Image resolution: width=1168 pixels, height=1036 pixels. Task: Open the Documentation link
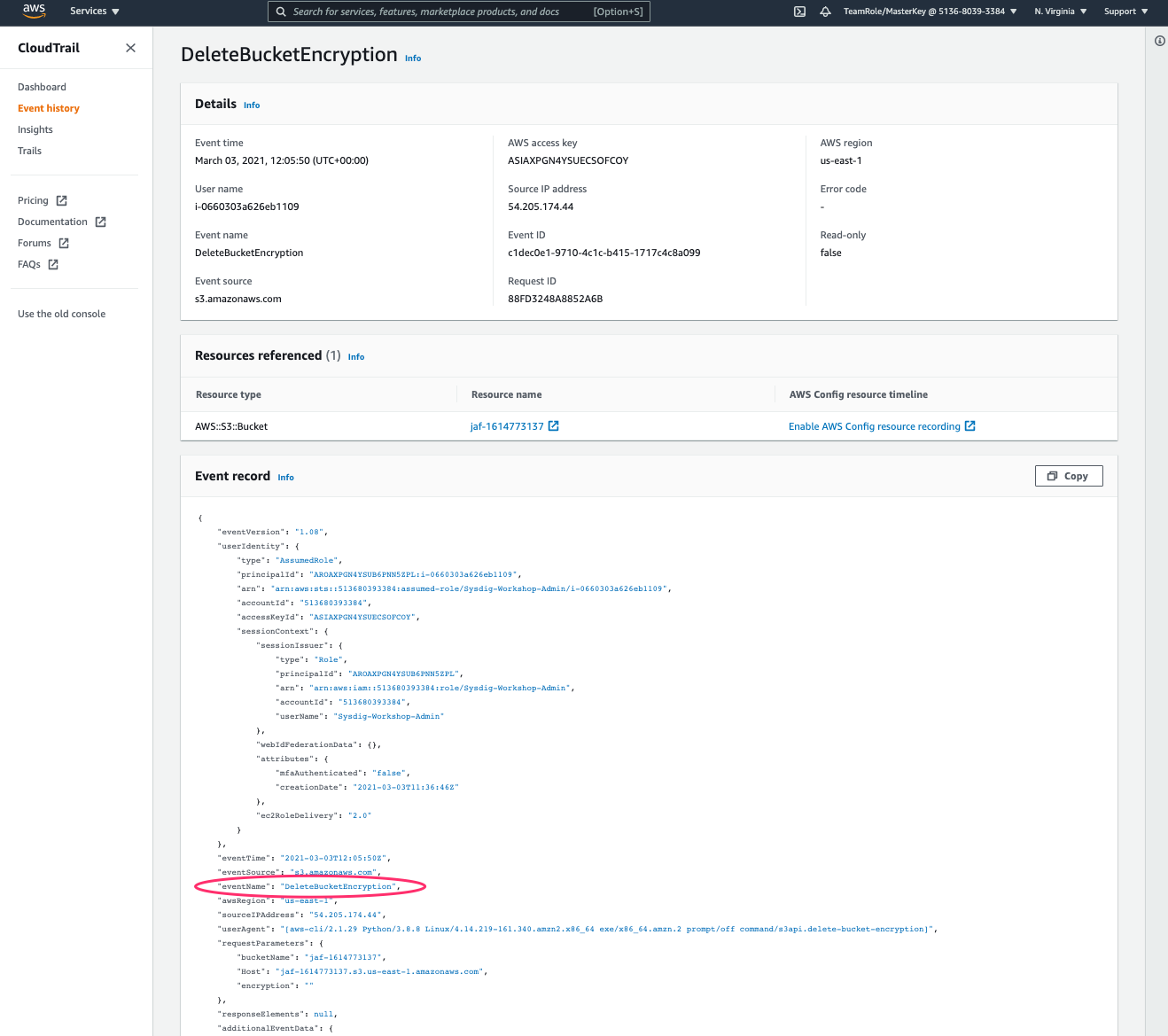(x=52, y=222)
